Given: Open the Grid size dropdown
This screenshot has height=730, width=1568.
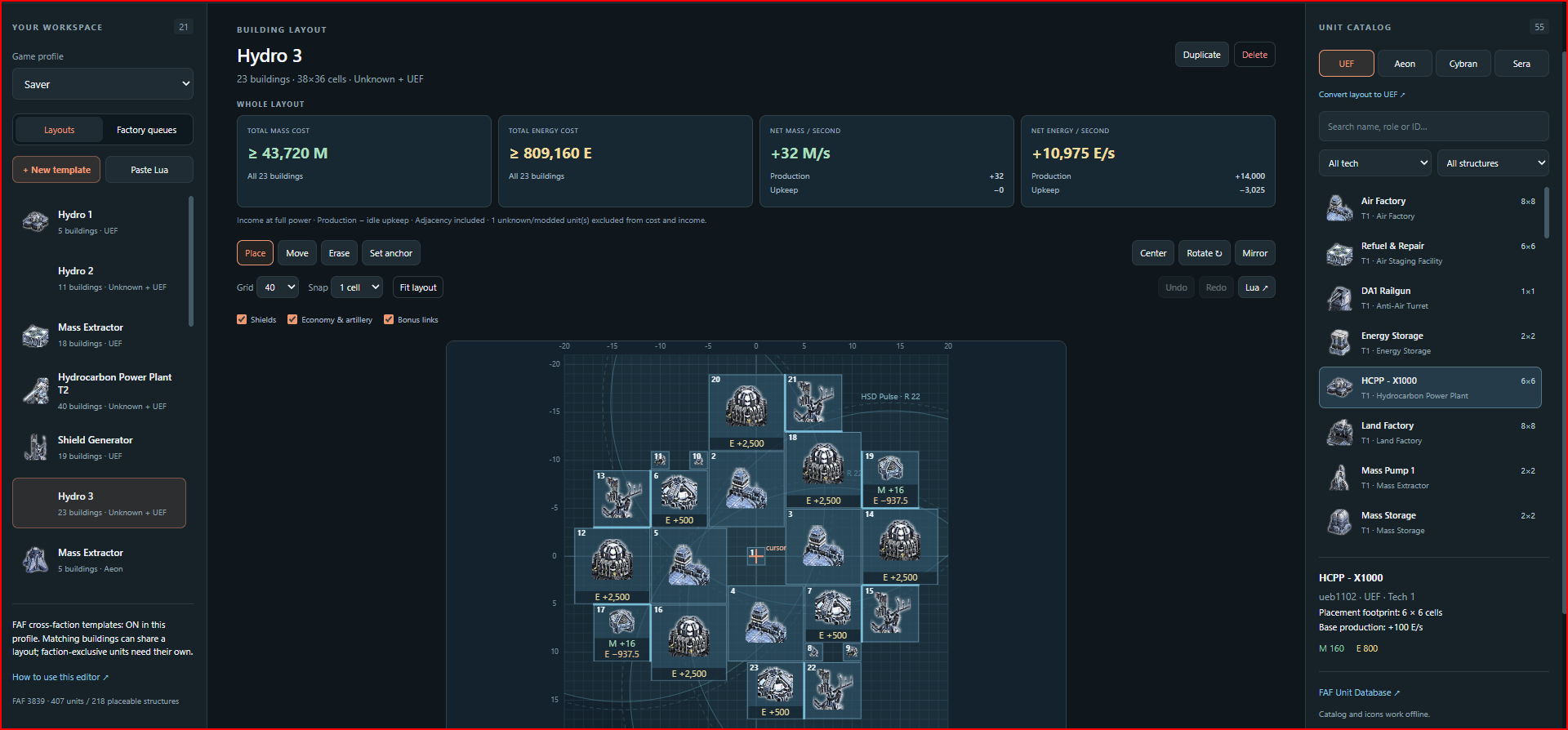Looking at the screenshot, I should tap(278, 287).
